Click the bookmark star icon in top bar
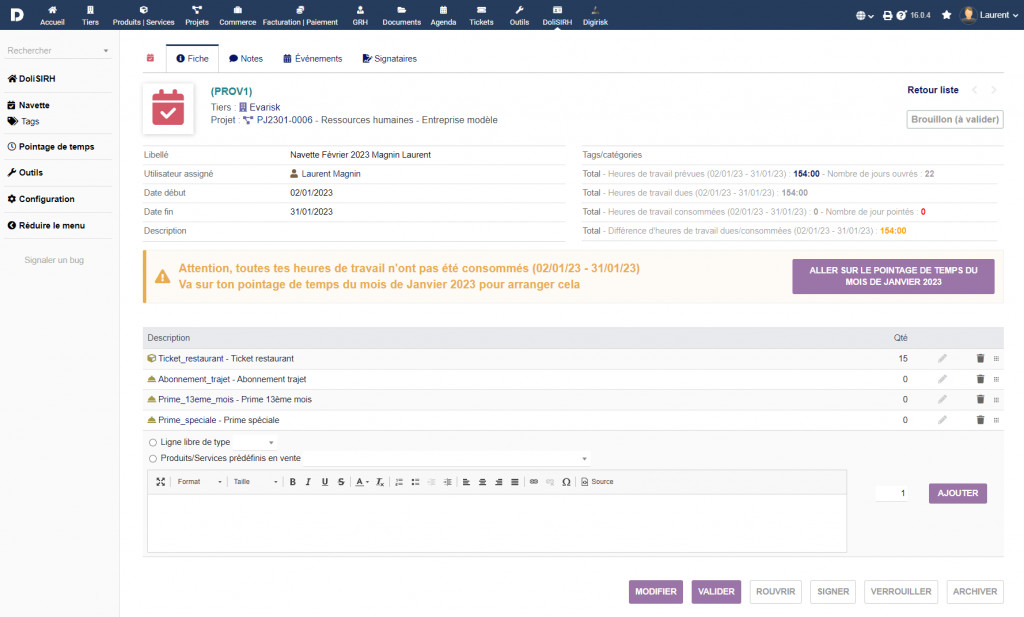Image resolution: width=1024 pixels, height=617 pixels. coord(947,15)
